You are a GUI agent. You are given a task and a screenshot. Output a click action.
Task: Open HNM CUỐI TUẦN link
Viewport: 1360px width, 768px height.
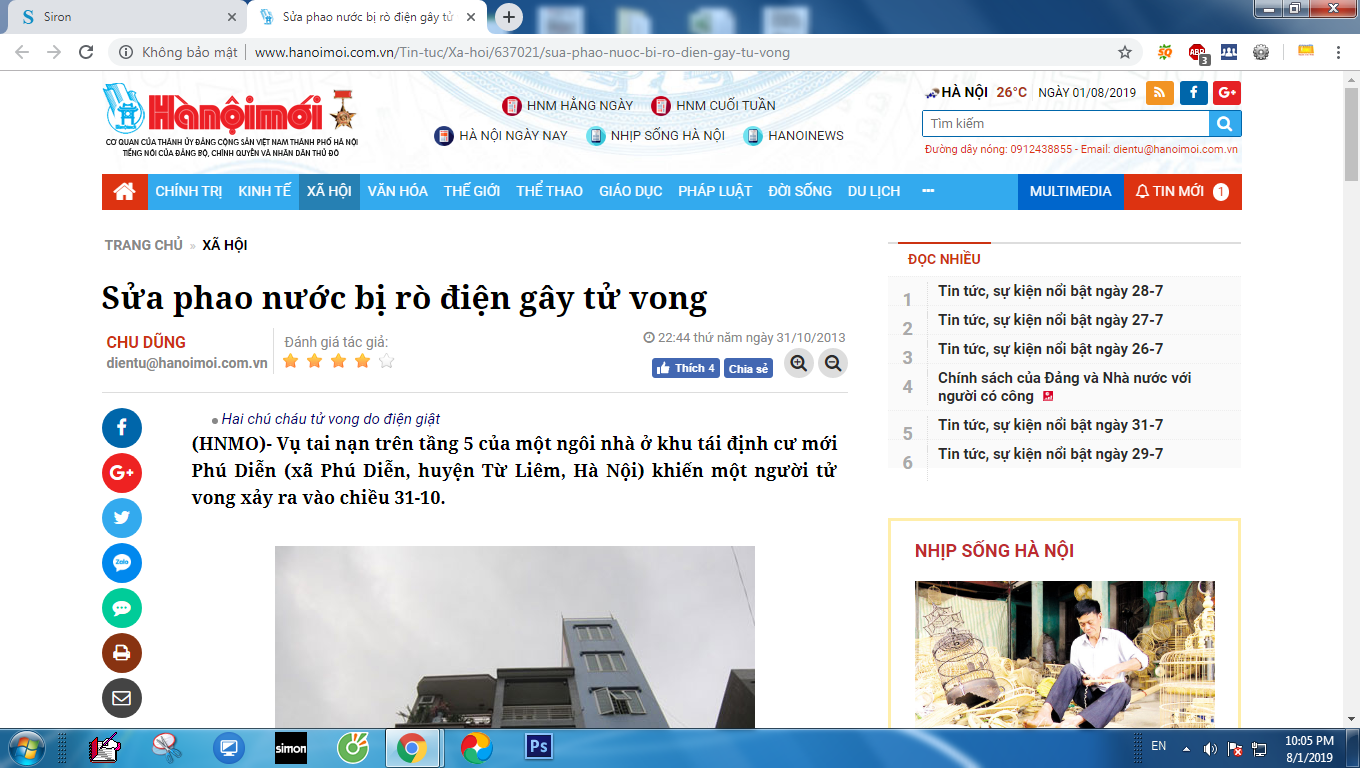click(x=714, y=105)
